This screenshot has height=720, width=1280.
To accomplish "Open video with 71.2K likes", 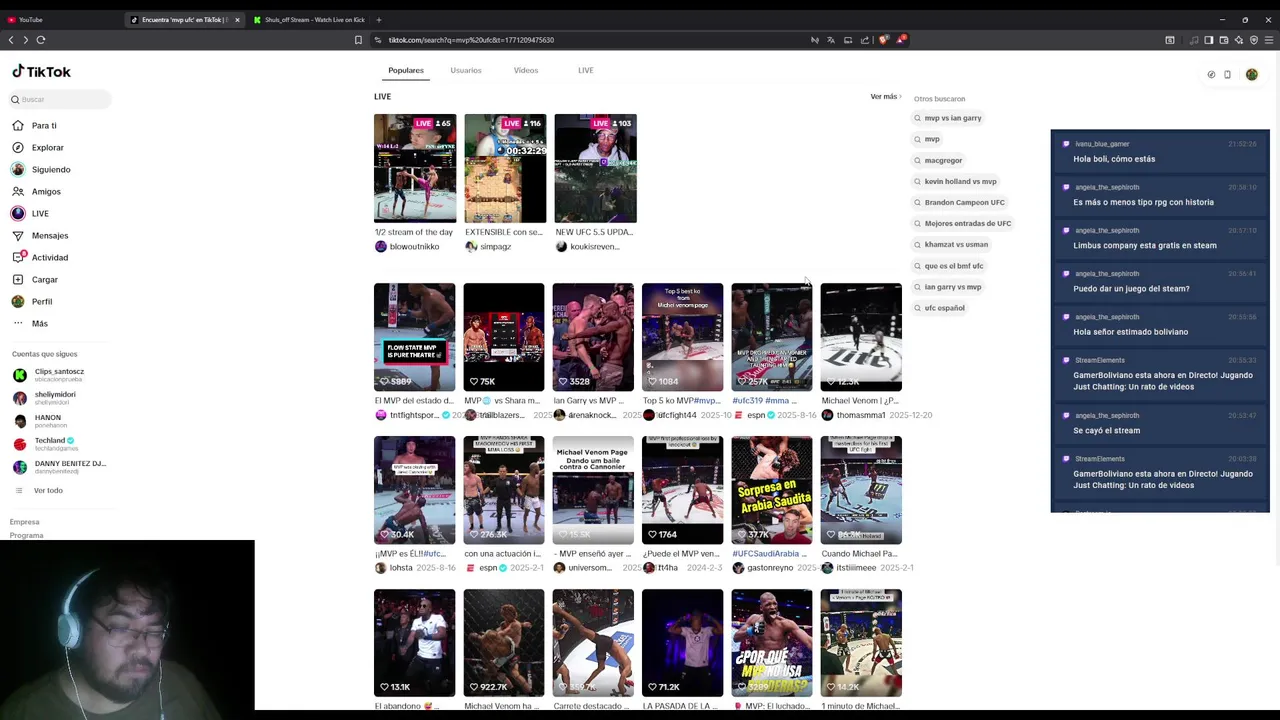I will point(682,643).
